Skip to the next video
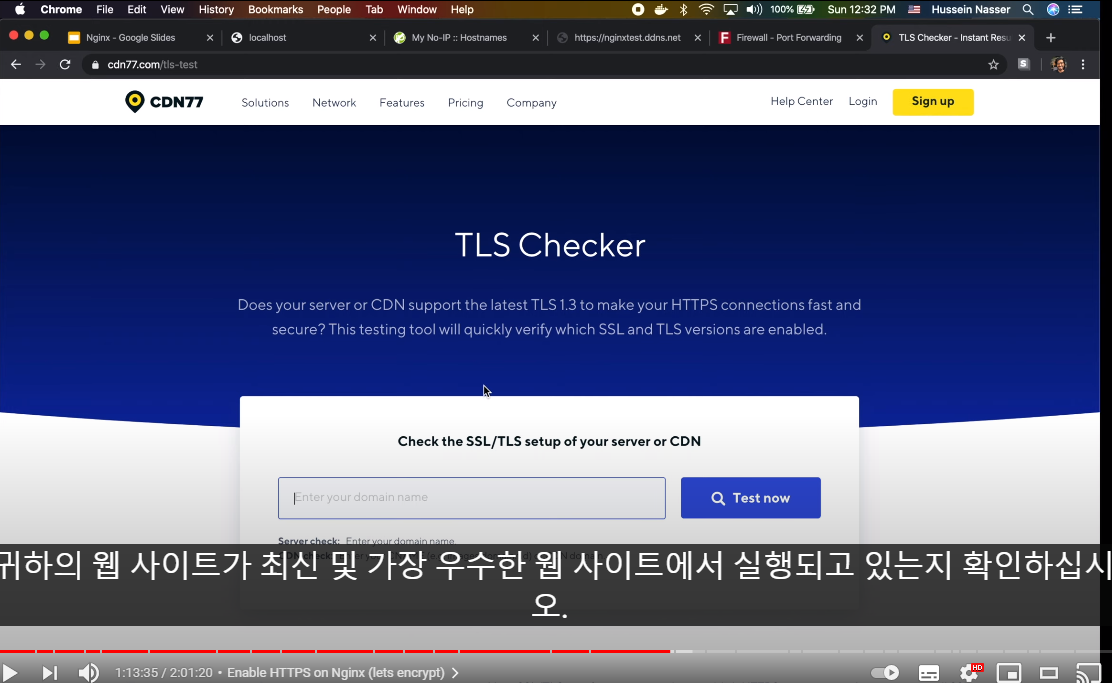 tap(49, 672)
